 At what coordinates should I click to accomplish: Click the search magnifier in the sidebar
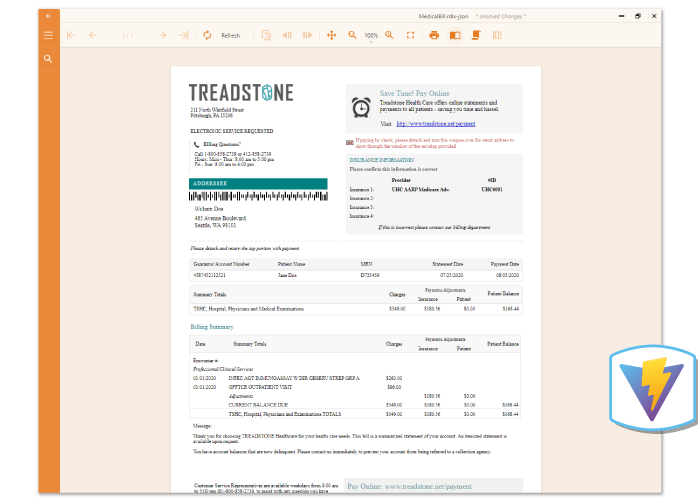point(47,59)
